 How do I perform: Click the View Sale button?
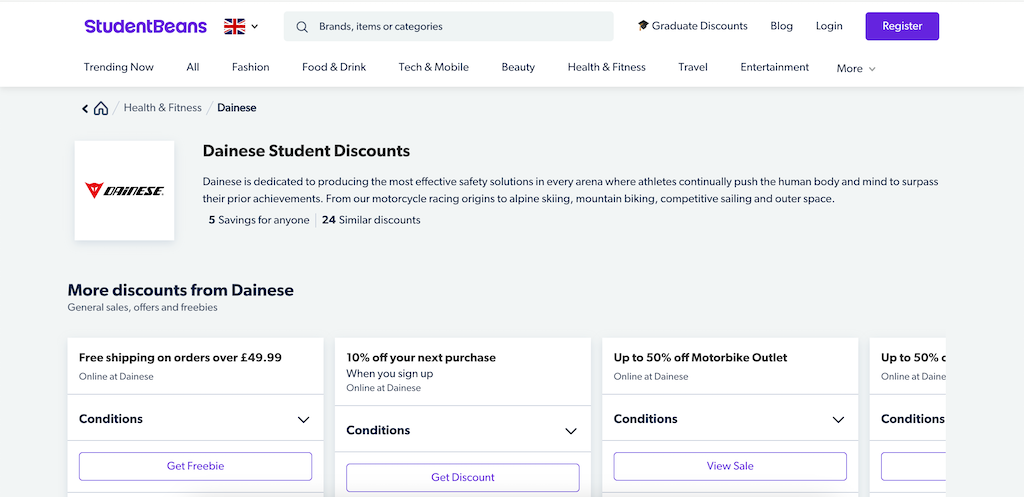point(729,466)
